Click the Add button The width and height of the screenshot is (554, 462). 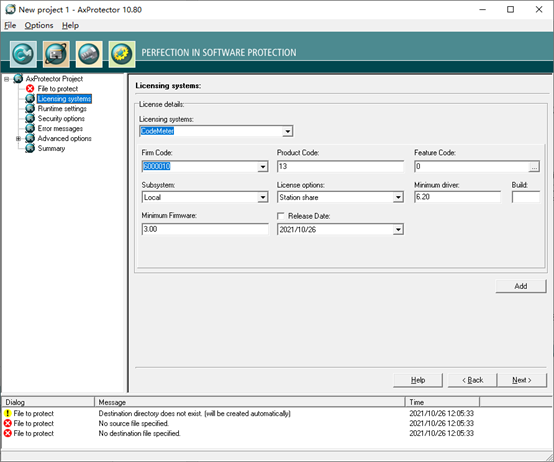coord(521,286)
